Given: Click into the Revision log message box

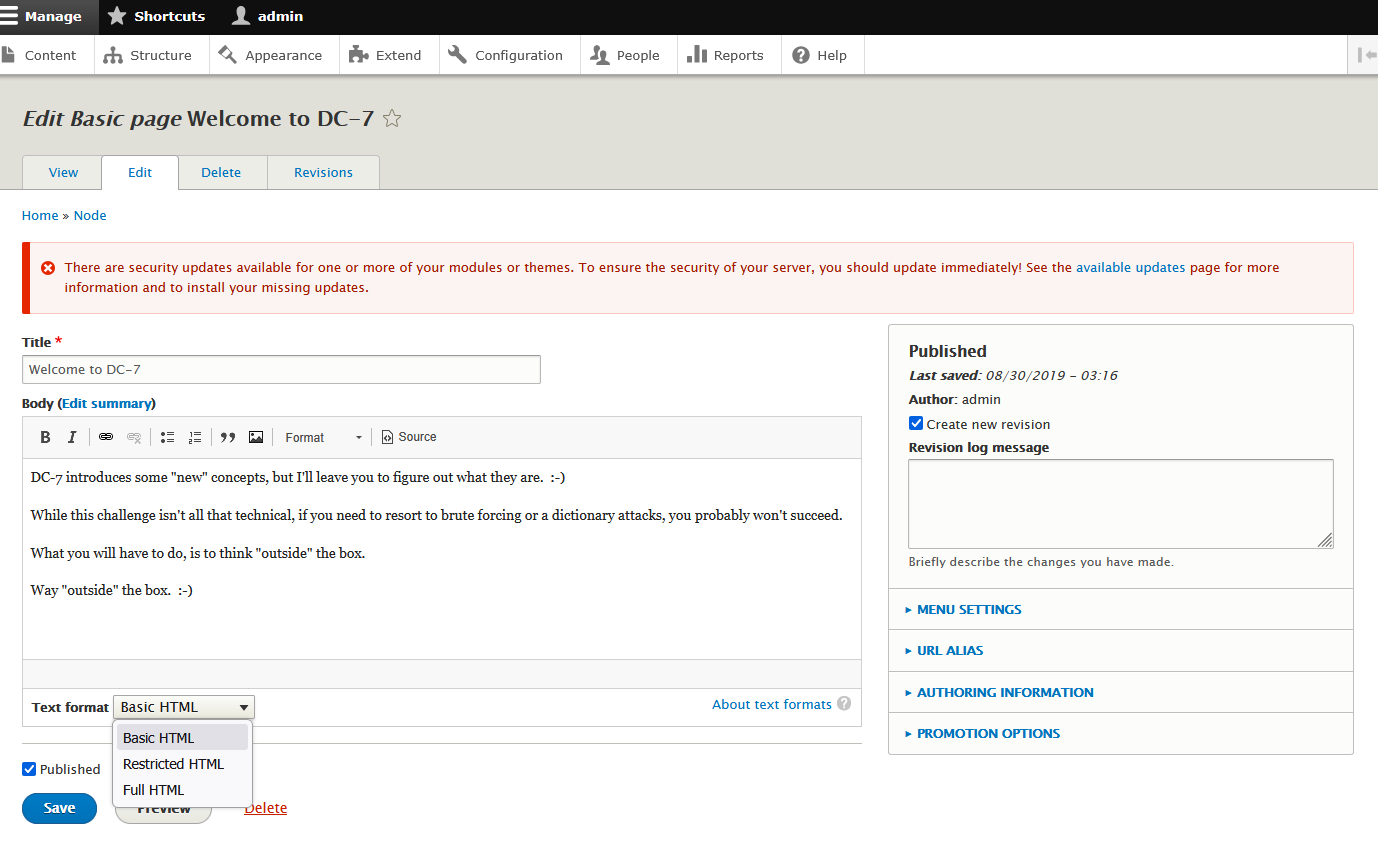Looking at the screenshot, I should click(1120, 503).
